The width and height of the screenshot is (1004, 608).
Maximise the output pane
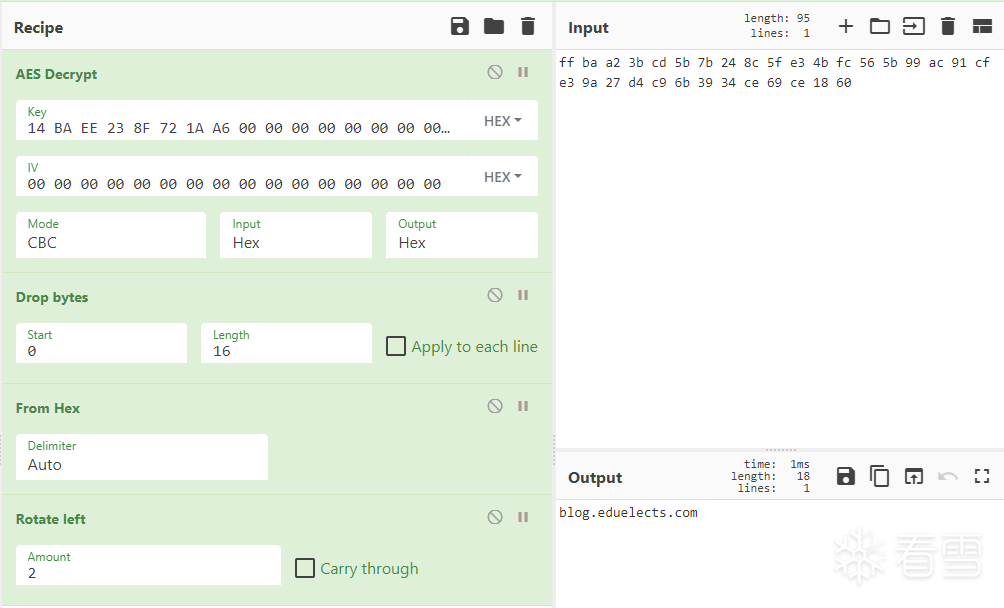click(x=982, y=477)
